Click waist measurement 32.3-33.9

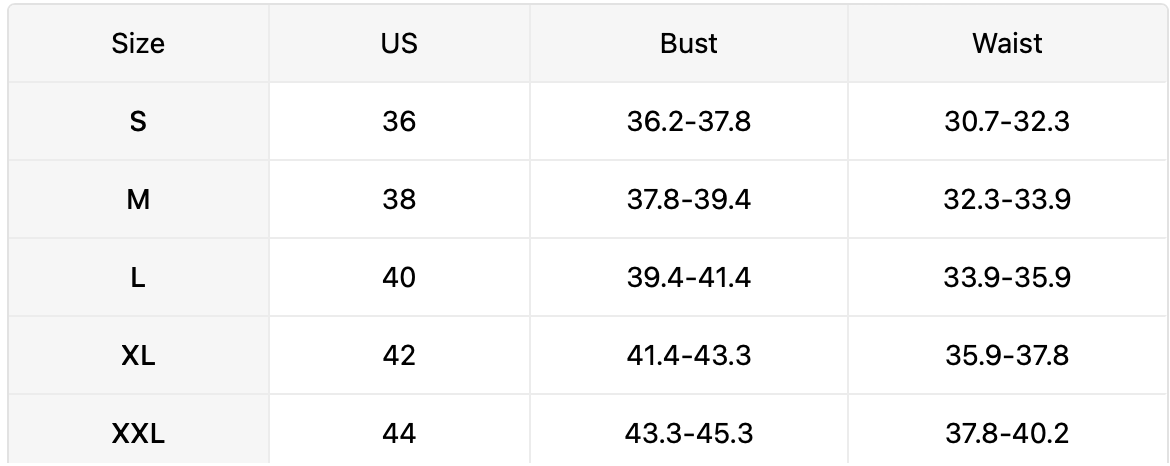click(x=1007, y=200)
